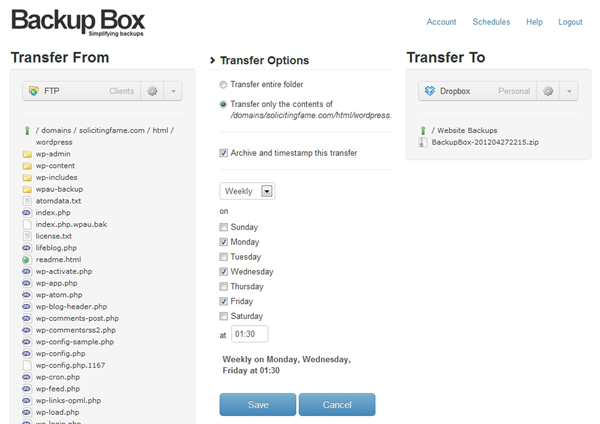The image size is (600, 424).
Task: Check the Tuesday checkbox
Action: tap(223, 257)
